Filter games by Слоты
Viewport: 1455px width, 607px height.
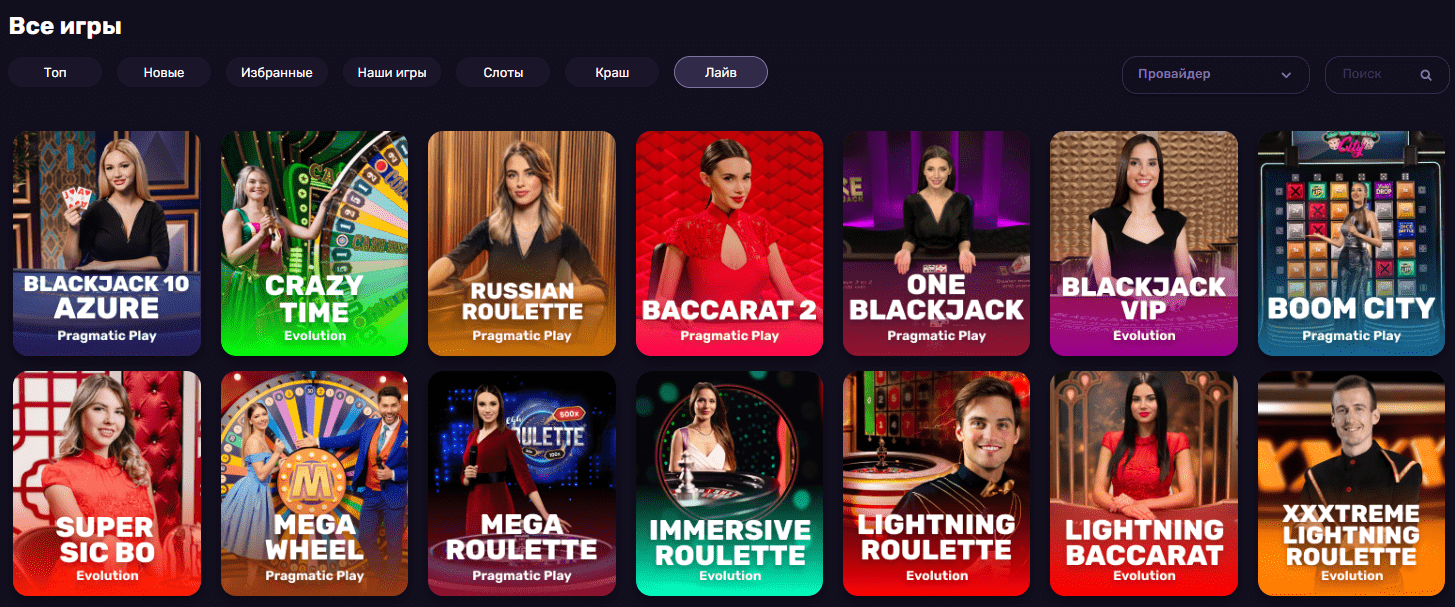coord(503,72)
